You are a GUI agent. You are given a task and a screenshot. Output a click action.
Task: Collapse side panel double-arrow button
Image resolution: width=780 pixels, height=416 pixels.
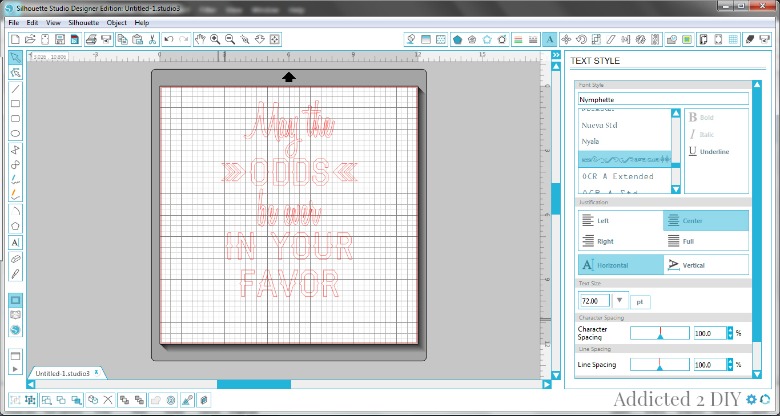[x=556, y=55]
